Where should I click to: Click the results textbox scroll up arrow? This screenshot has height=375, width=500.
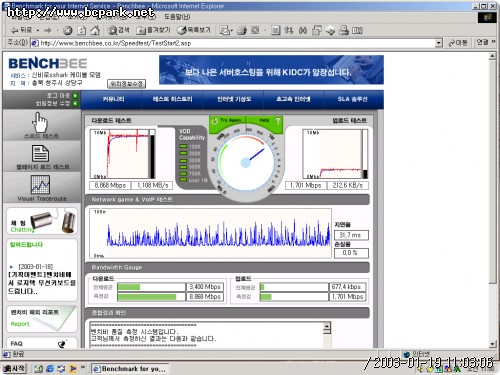click(x=327, y=326)
